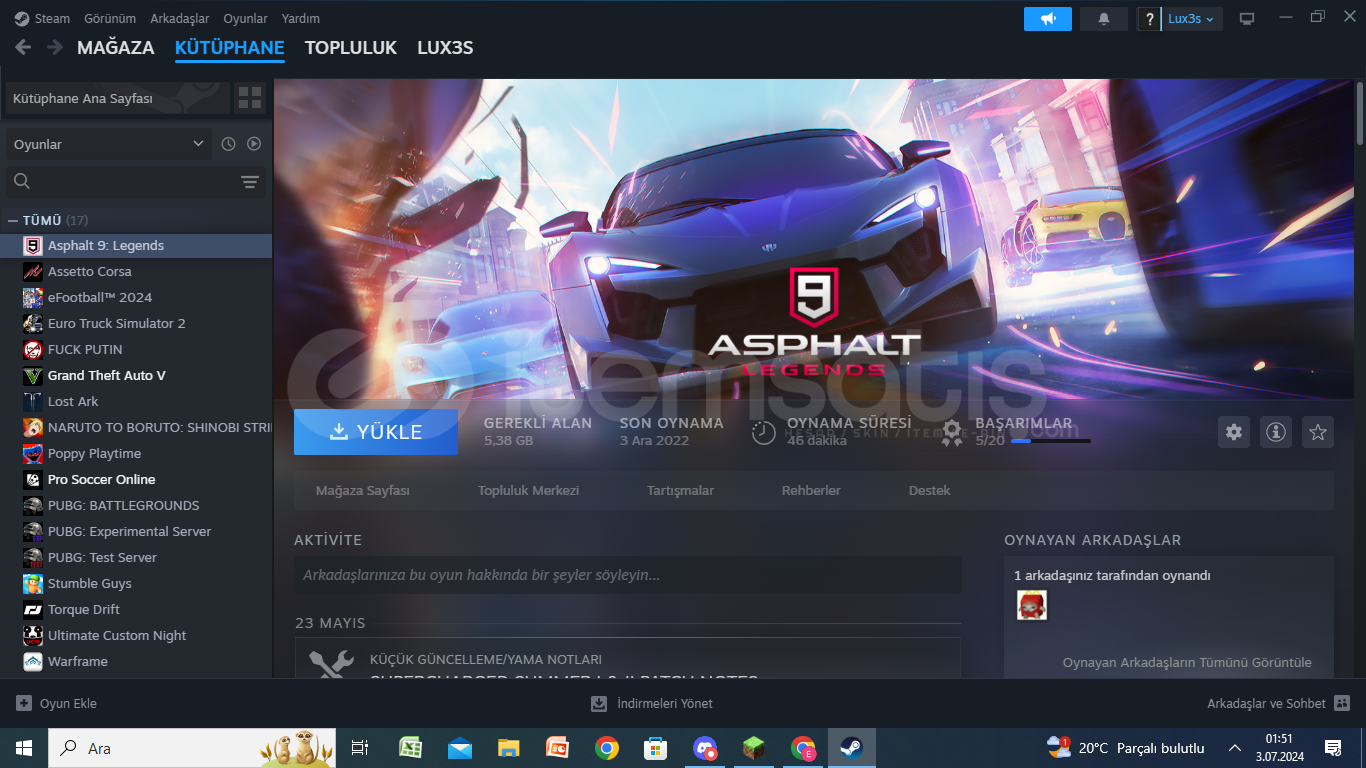Show game info with the info icon
The image size is (1366, 768).
1276,432
